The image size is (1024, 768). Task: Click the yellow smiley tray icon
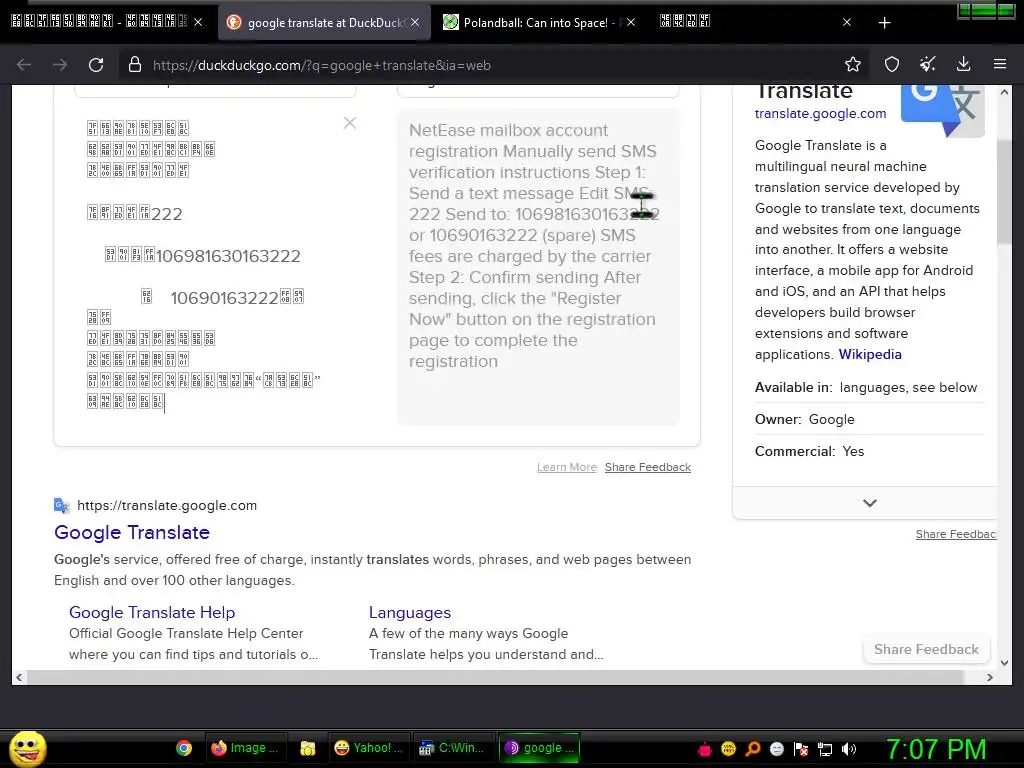pos(728,749)
